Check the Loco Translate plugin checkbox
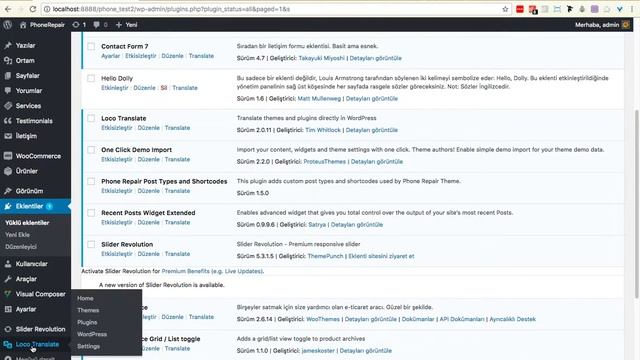Screen dimensions: 640x360 (91, 118)
